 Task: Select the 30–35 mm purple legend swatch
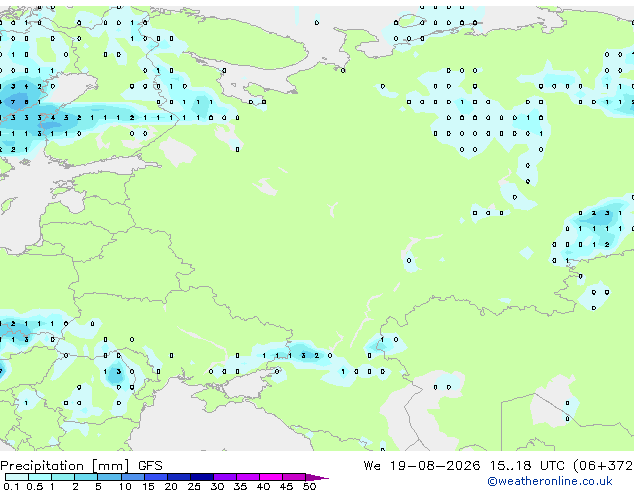pos(224,477)
